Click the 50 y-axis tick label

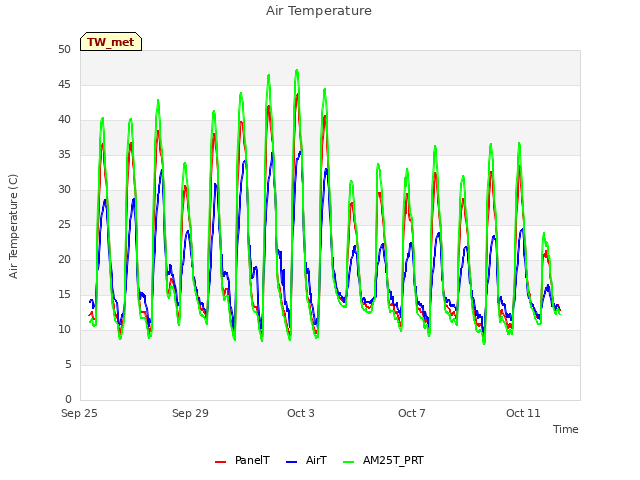tap(64, 50)
